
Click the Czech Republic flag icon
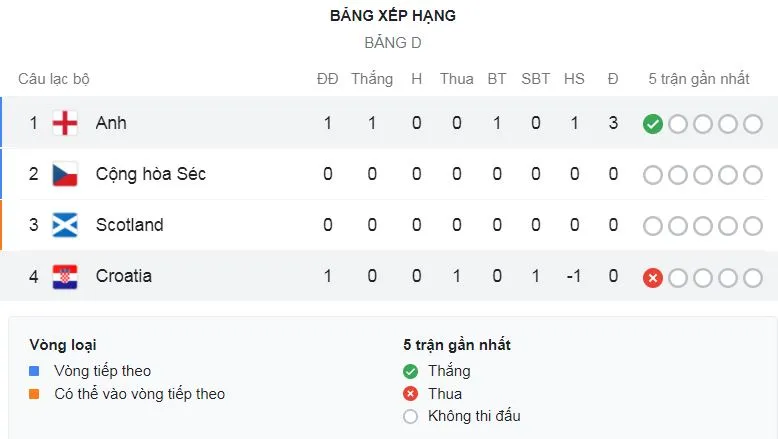coord(65,174)
